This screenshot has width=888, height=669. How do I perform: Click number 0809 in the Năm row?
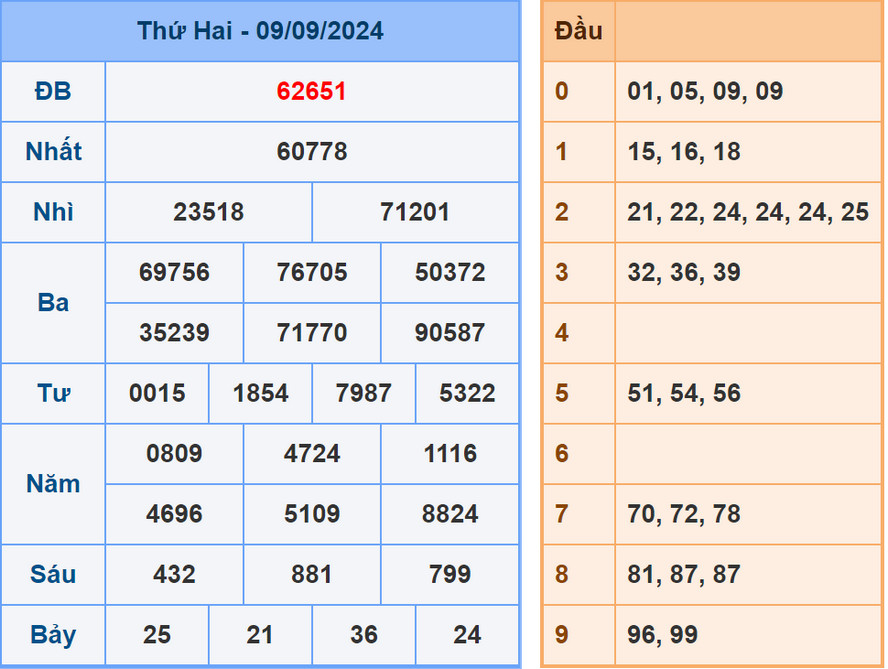[x=174, y=453]
